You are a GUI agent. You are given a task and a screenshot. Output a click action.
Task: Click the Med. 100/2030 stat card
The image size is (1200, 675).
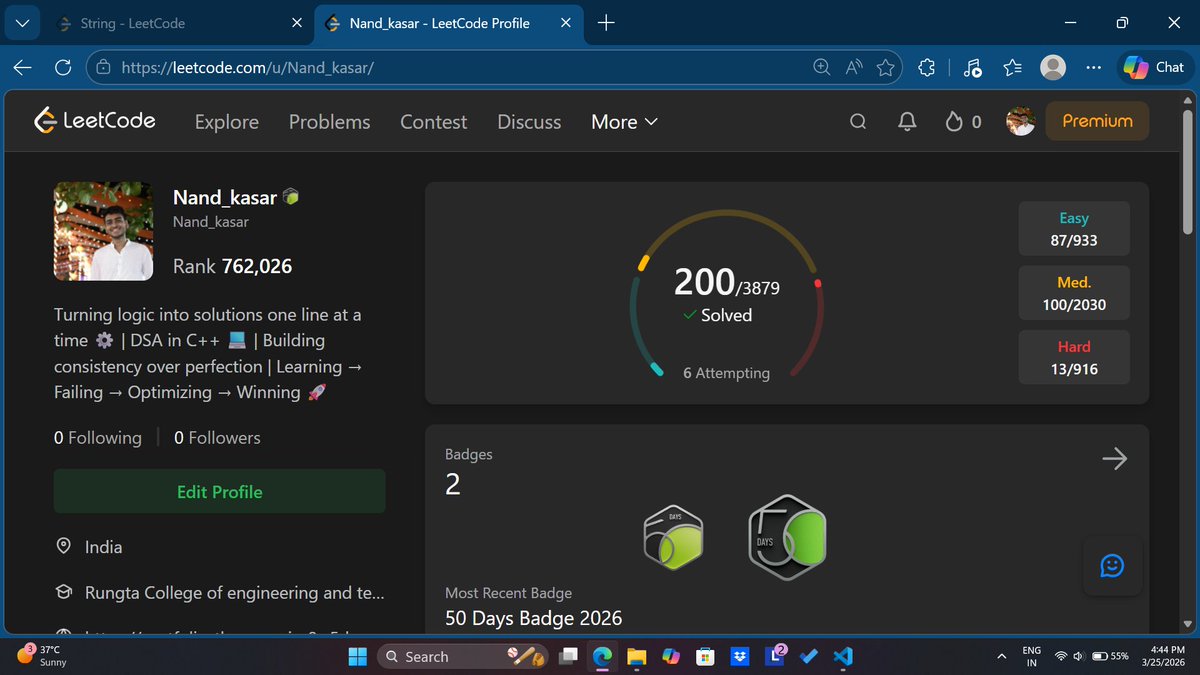pyautogui.click(x=1074, y=293)
